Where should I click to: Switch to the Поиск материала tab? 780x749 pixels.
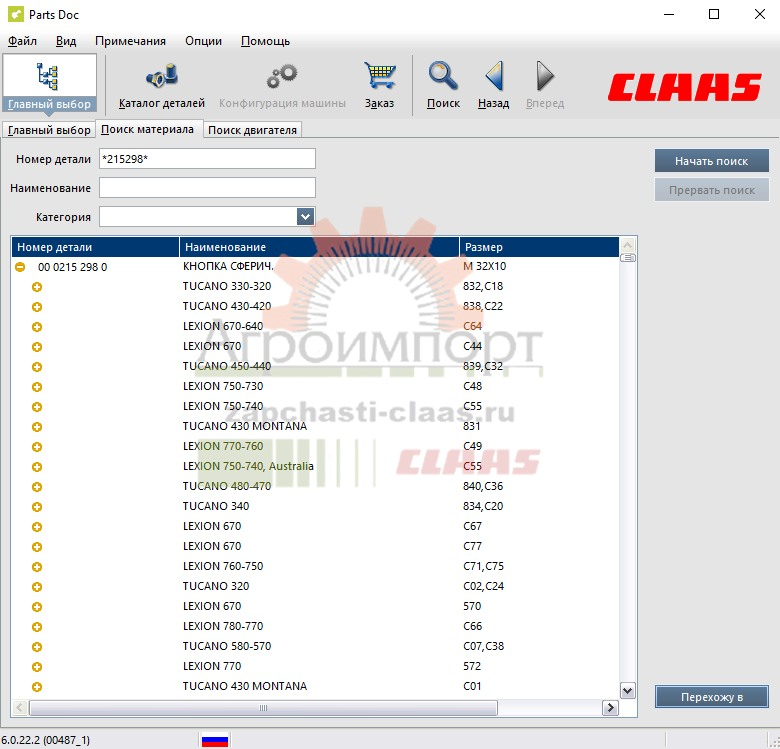tap(147, 129)
